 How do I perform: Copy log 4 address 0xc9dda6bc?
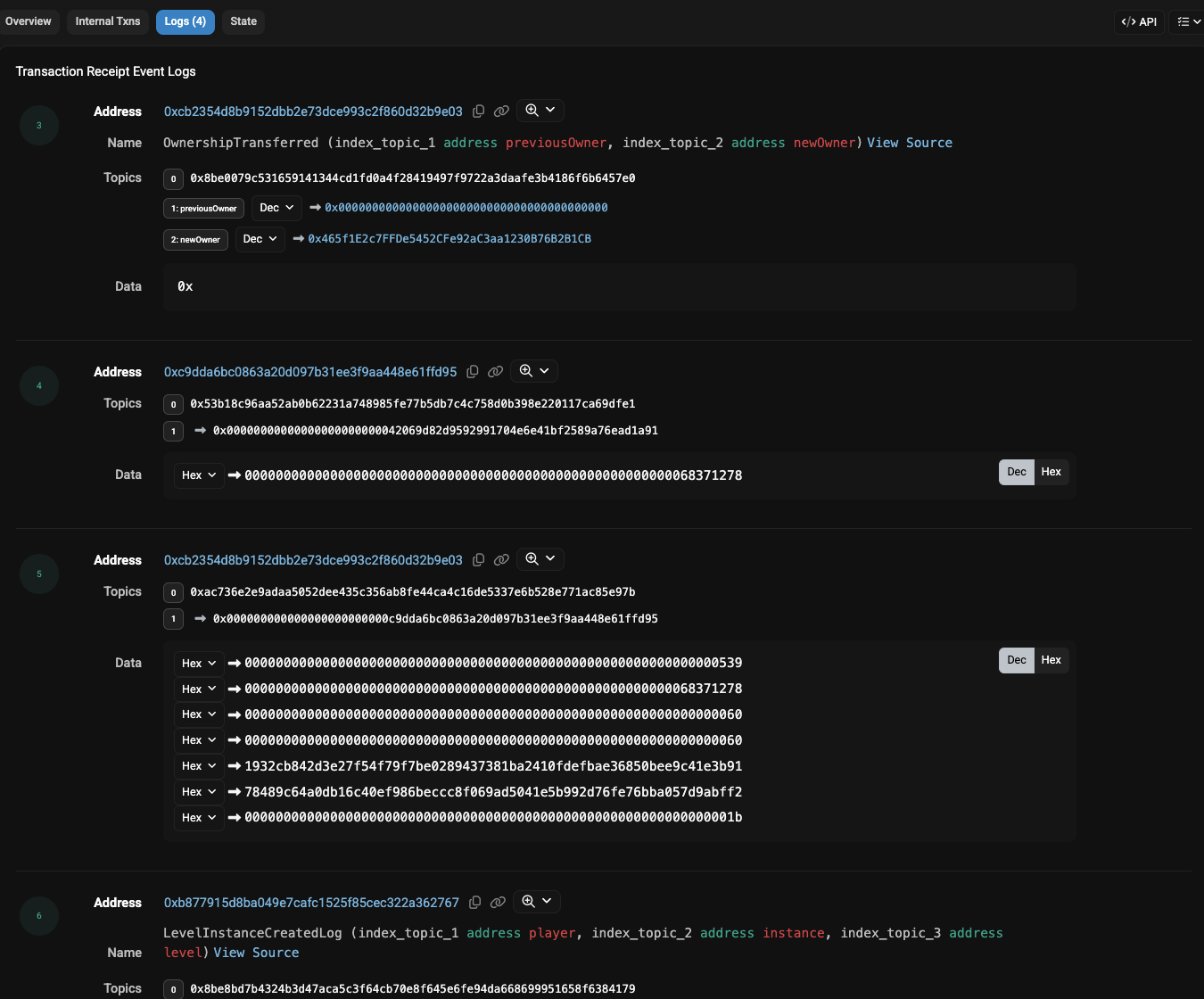(473, 372)
